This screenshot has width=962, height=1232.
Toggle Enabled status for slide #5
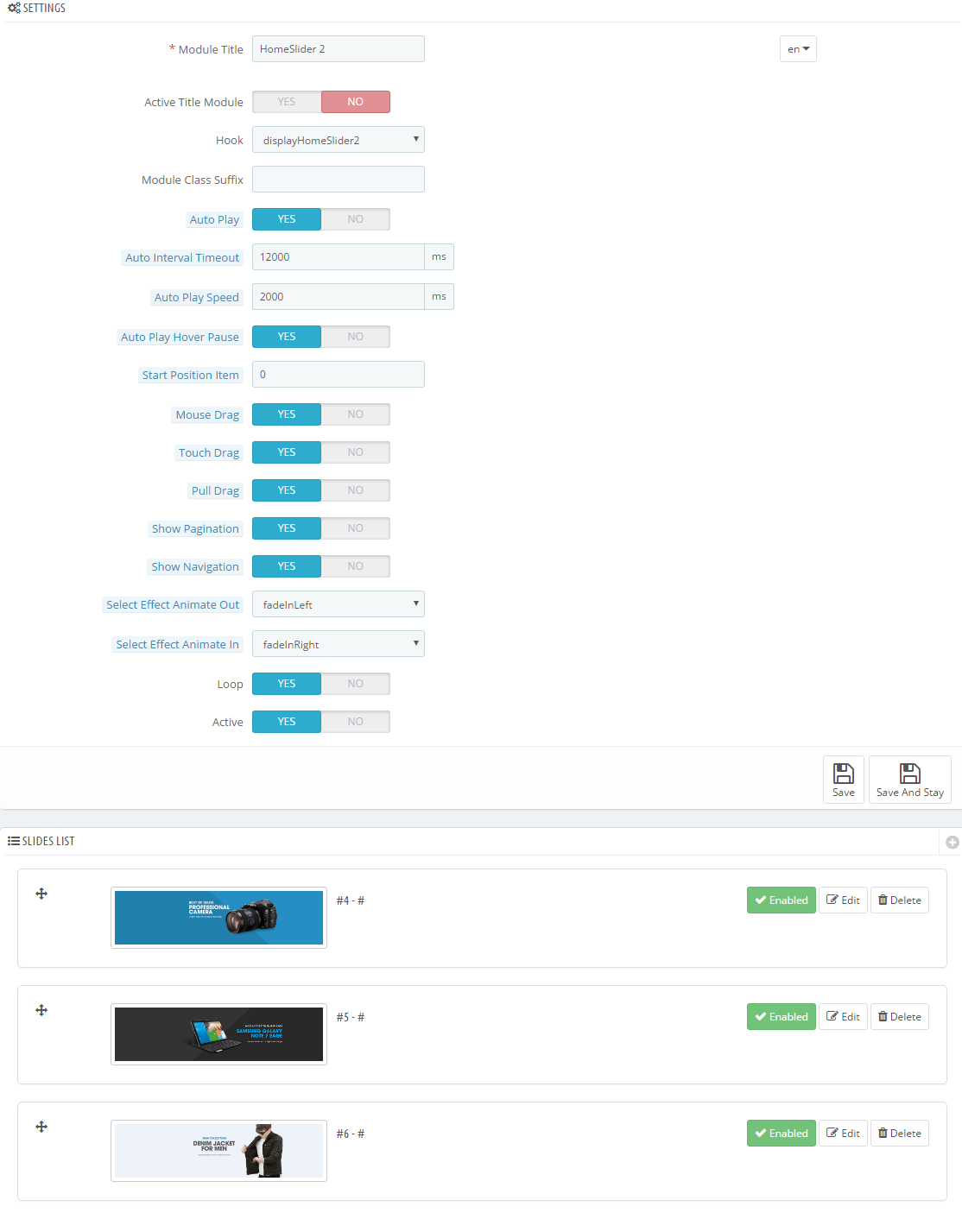point(782,1016)
